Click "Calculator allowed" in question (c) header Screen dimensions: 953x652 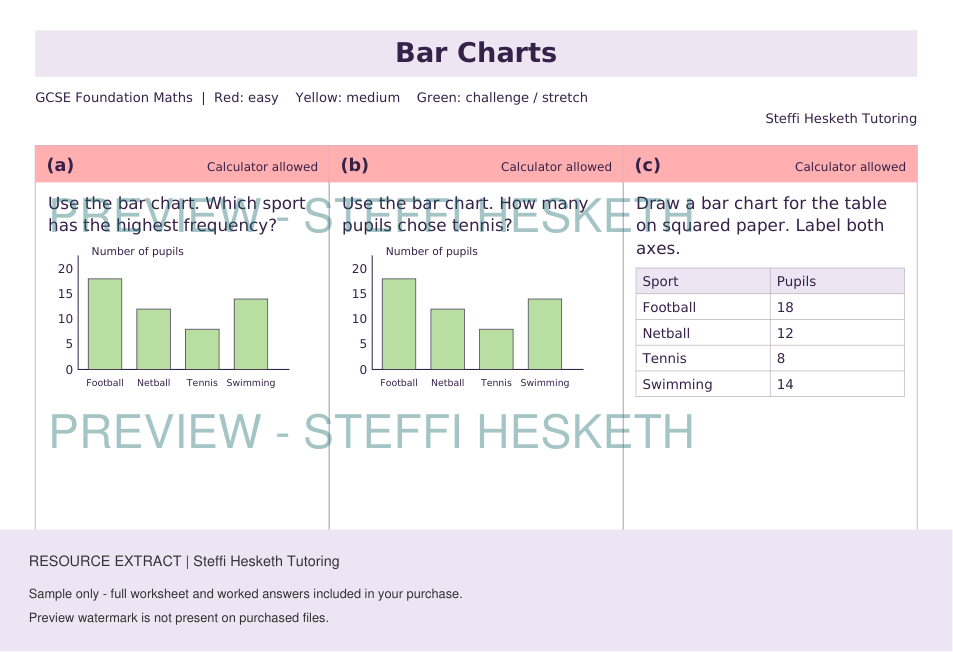tap(850, 166)
